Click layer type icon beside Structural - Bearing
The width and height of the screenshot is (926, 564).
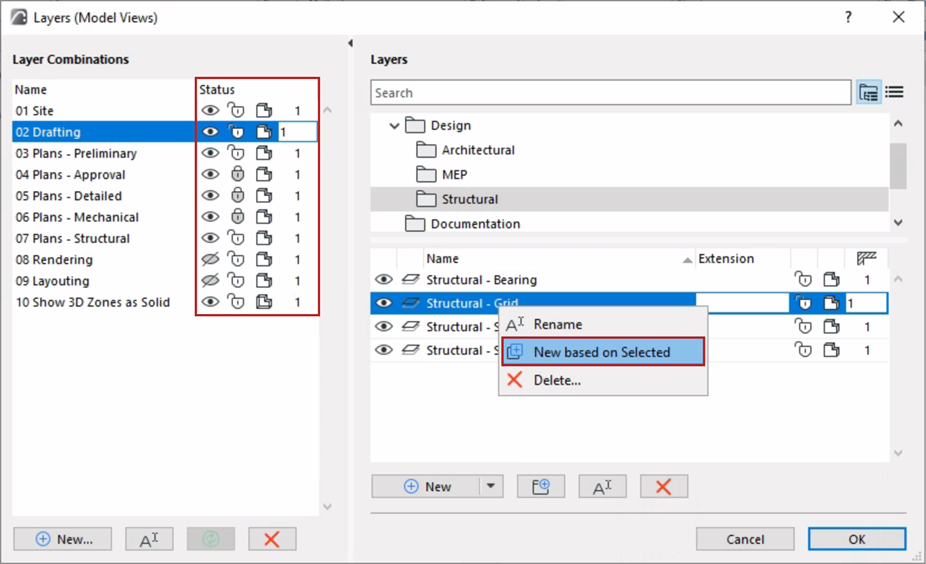click(x=410, y=279)
